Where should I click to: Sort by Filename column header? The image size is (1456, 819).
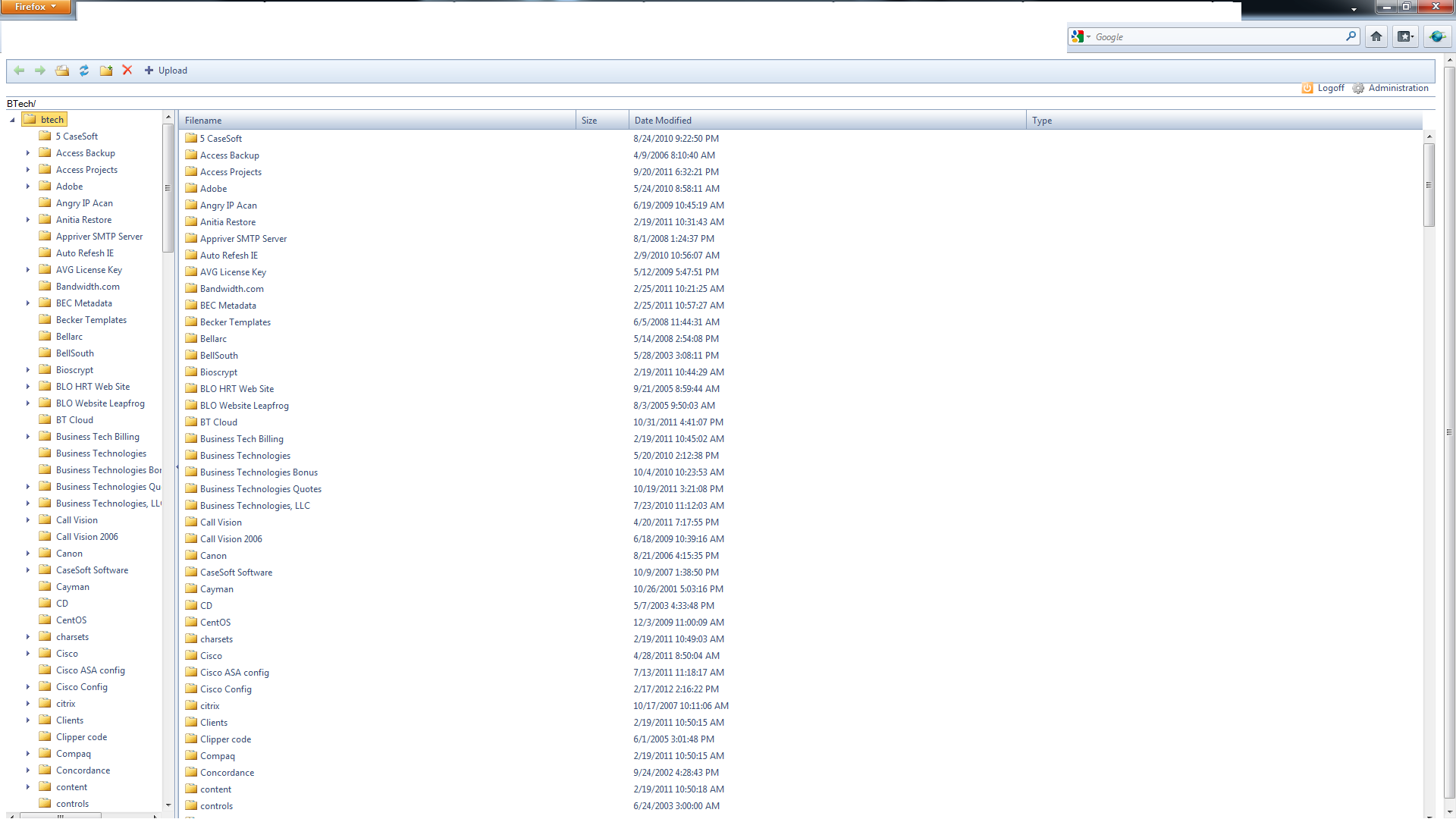click(x=203, y=121)
